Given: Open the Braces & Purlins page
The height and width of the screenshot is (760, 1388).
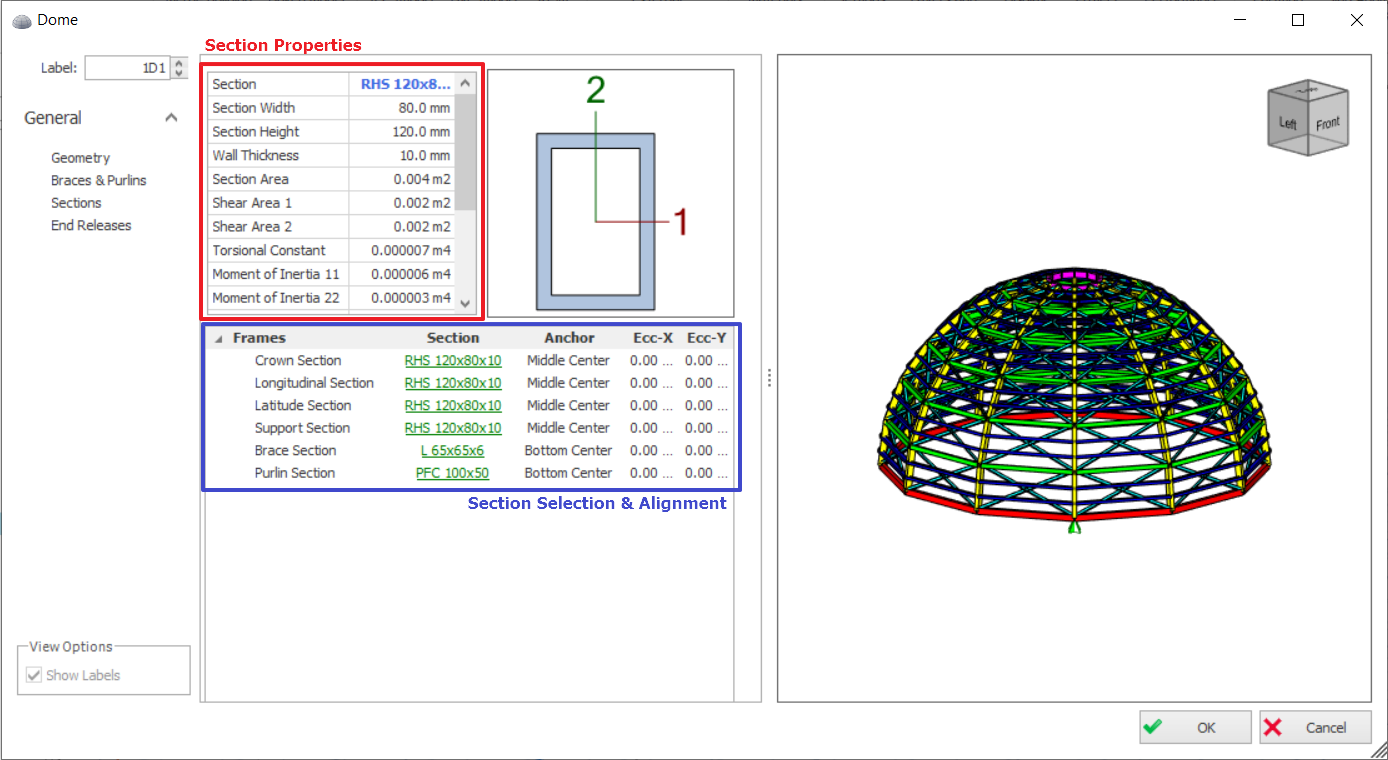Looking at the screenshot, I should 98,181.
